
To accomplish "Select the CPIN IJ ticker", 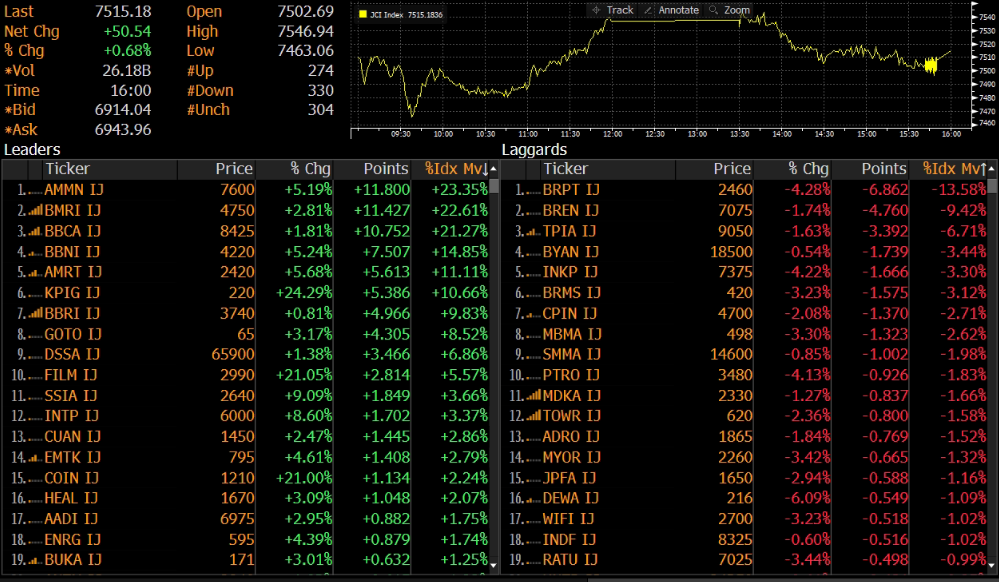I will coord(570,314).
